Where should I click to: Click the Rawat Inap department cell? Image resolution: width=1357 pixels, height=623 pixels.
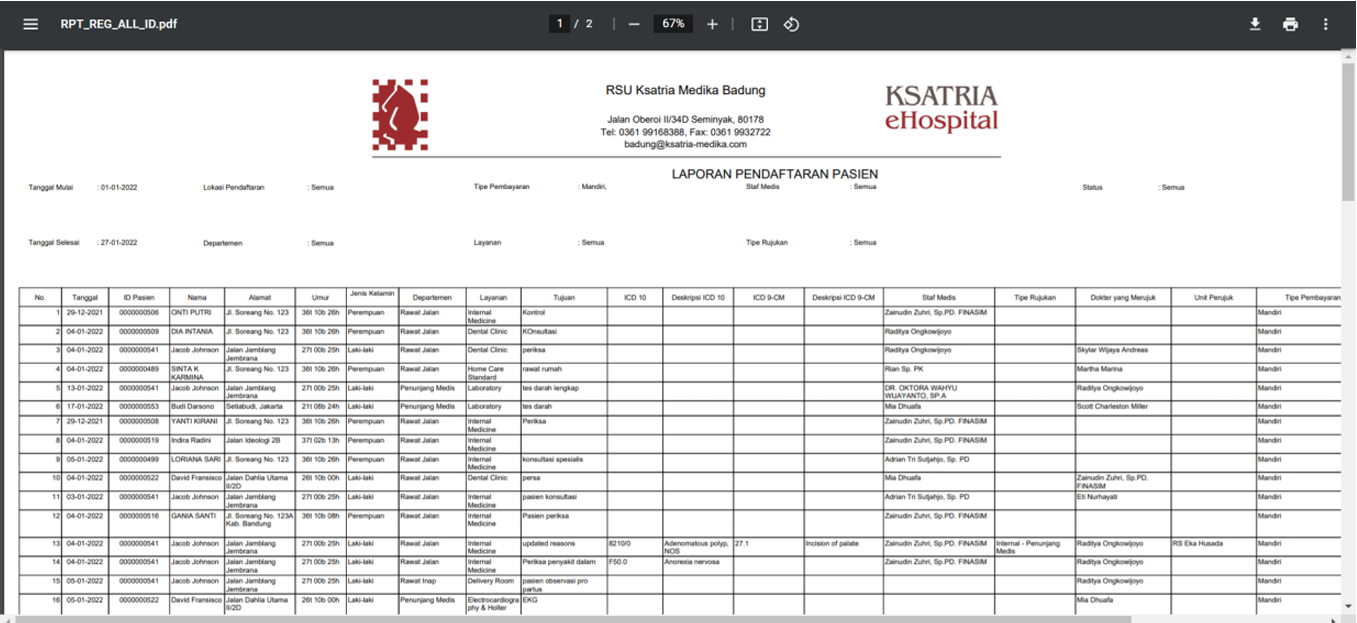419,581
